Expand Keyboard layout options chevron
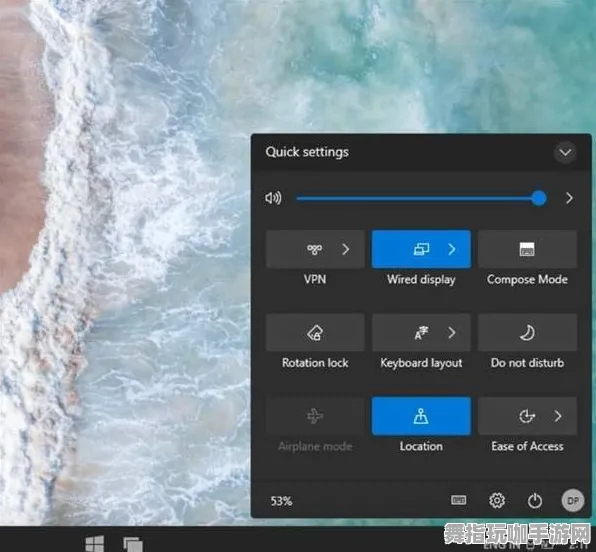The height and width of the screenshot is (552, 596). point(452,333)
